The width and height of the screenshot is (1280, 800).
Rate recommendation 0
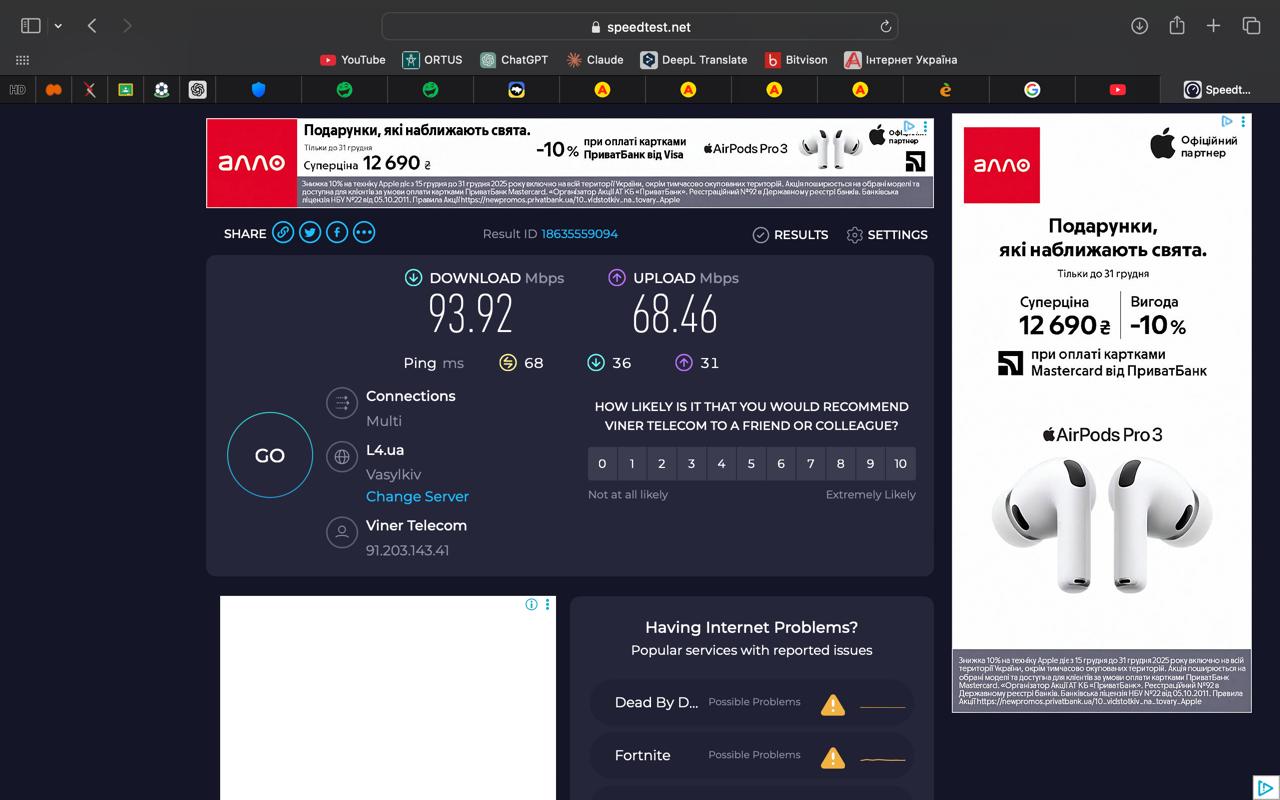(602, 464)
